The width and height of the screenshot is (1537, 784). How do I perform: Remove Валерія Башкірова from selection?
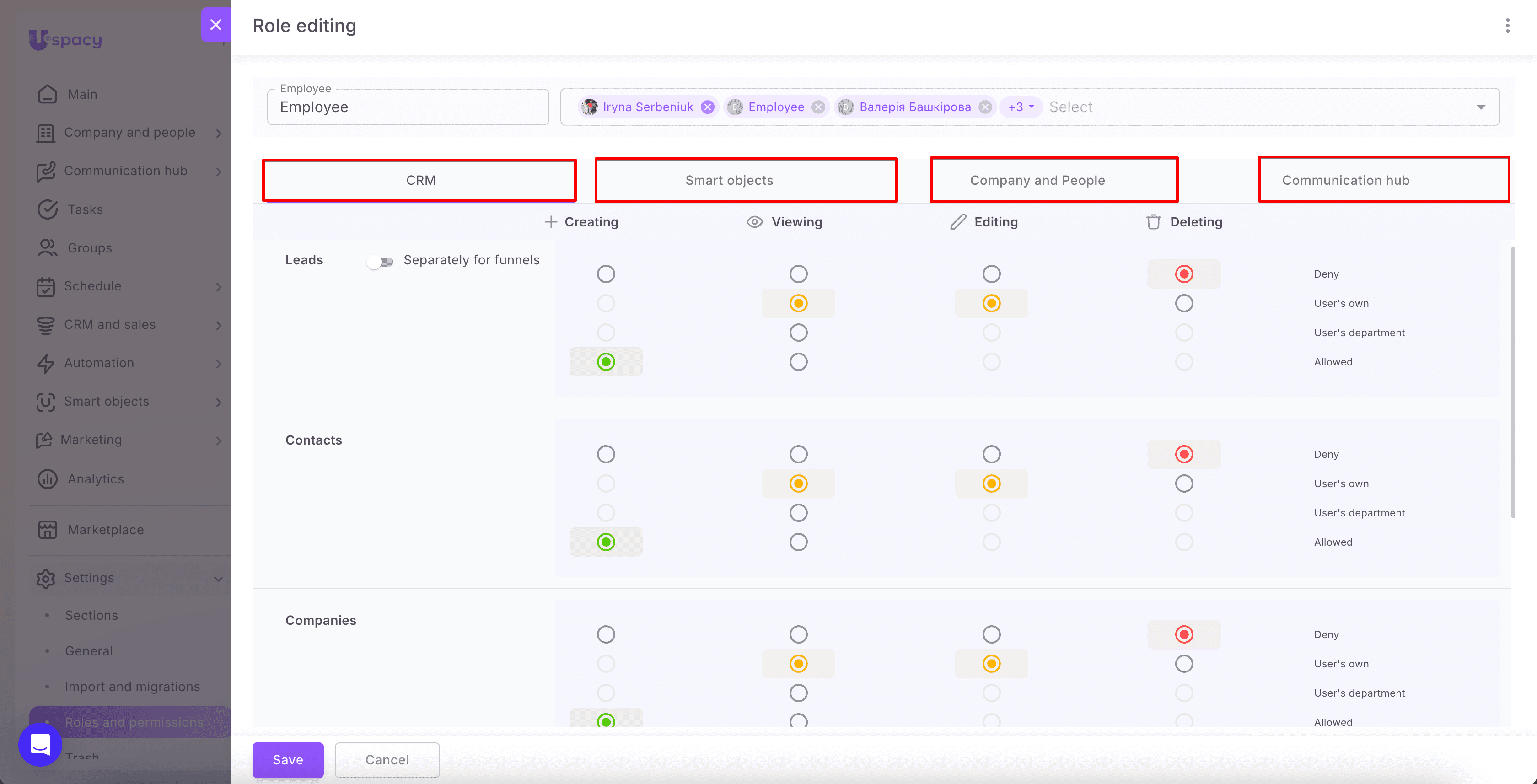985,107
